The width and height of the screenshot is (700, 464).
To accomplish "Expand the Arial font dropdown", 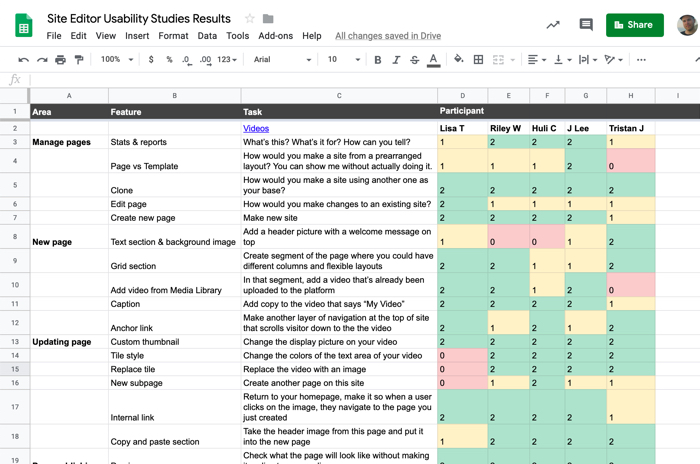I will pyautogui.click(x=282, y=60).
